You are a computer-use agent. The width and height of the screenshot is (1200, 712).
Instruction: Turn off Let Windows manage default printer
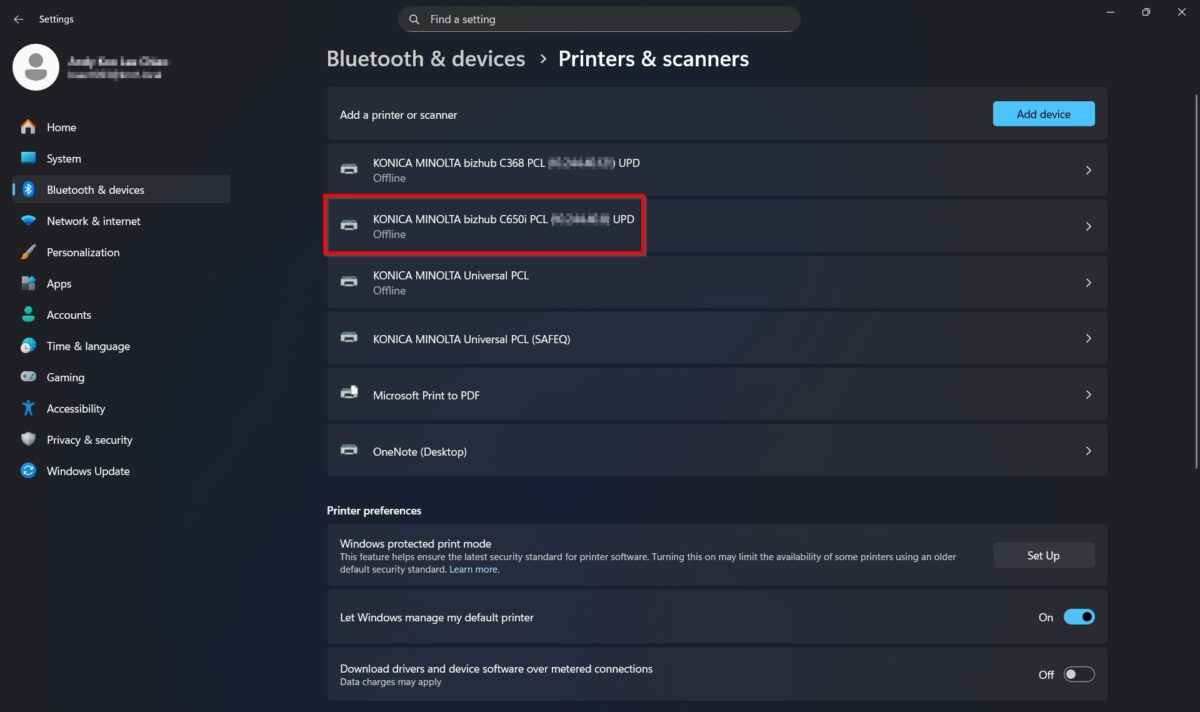point(1079,617)
